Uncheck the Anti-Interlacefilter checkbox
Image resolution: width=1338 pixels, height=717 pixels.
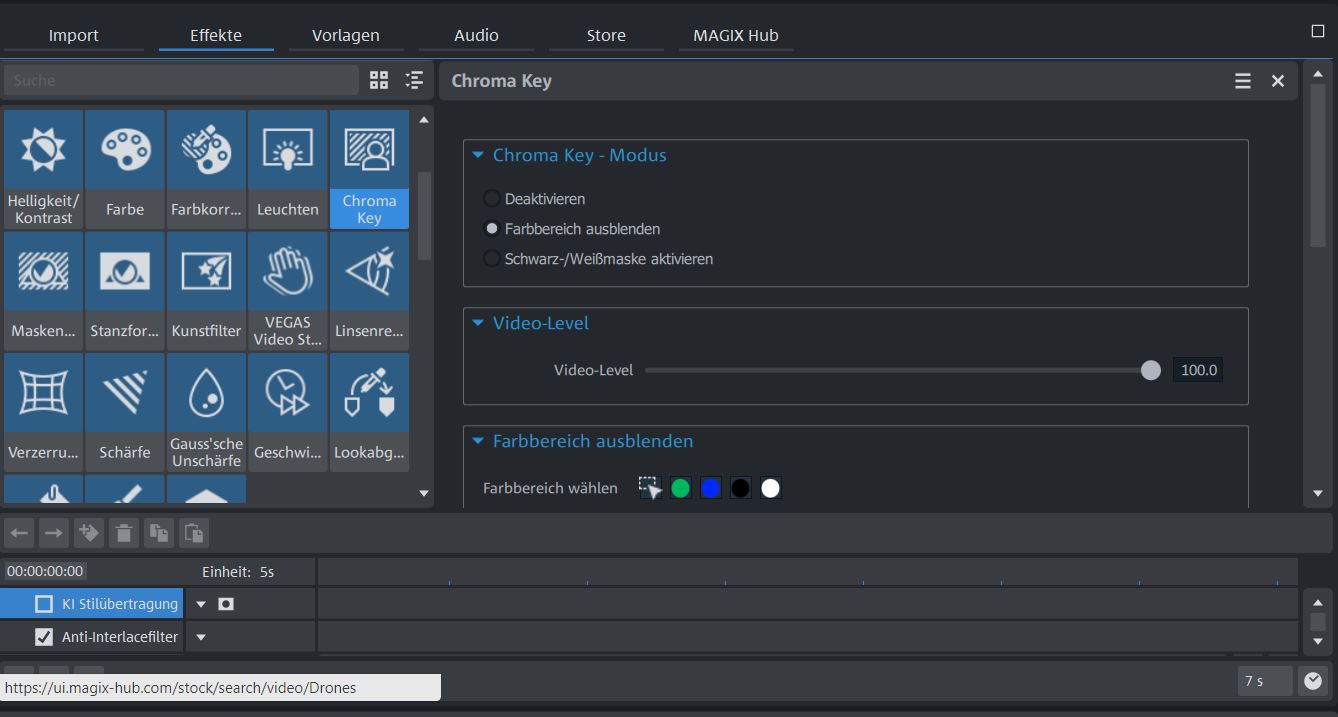click(x=44, y=637)
